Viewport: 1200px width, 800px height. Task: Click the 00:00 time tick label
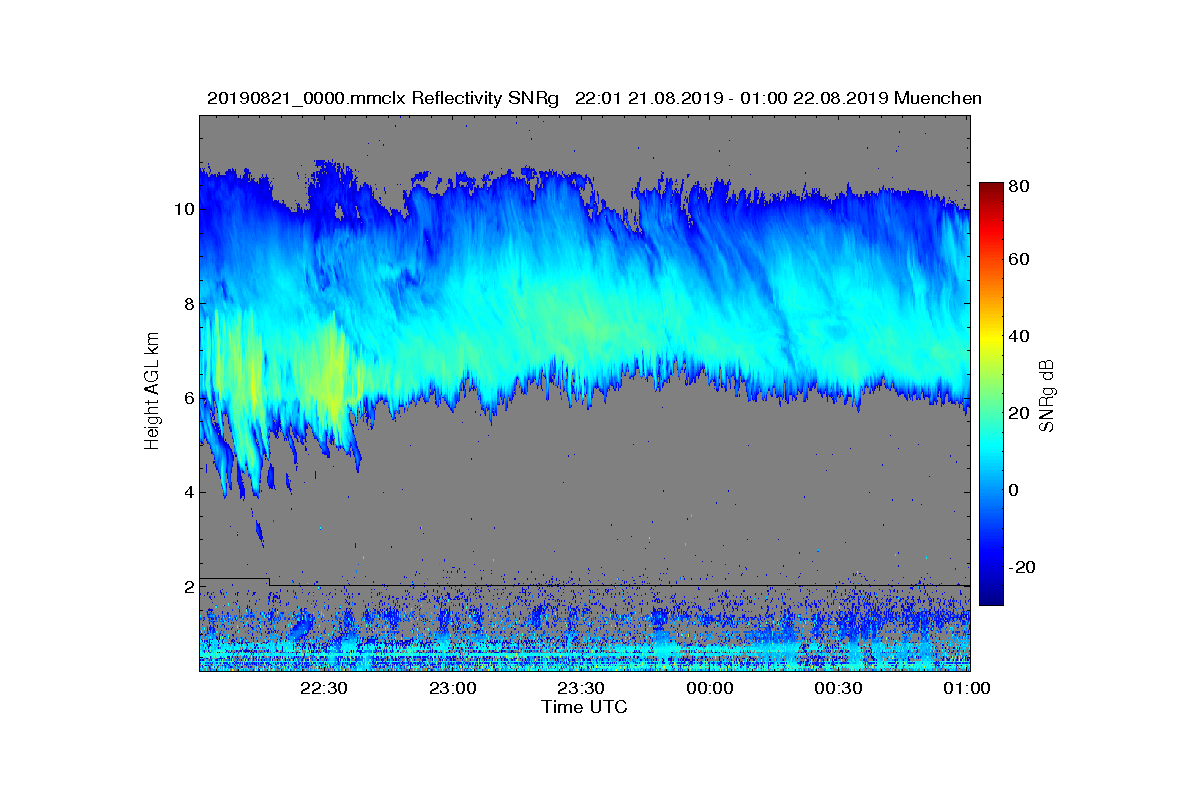710,688
